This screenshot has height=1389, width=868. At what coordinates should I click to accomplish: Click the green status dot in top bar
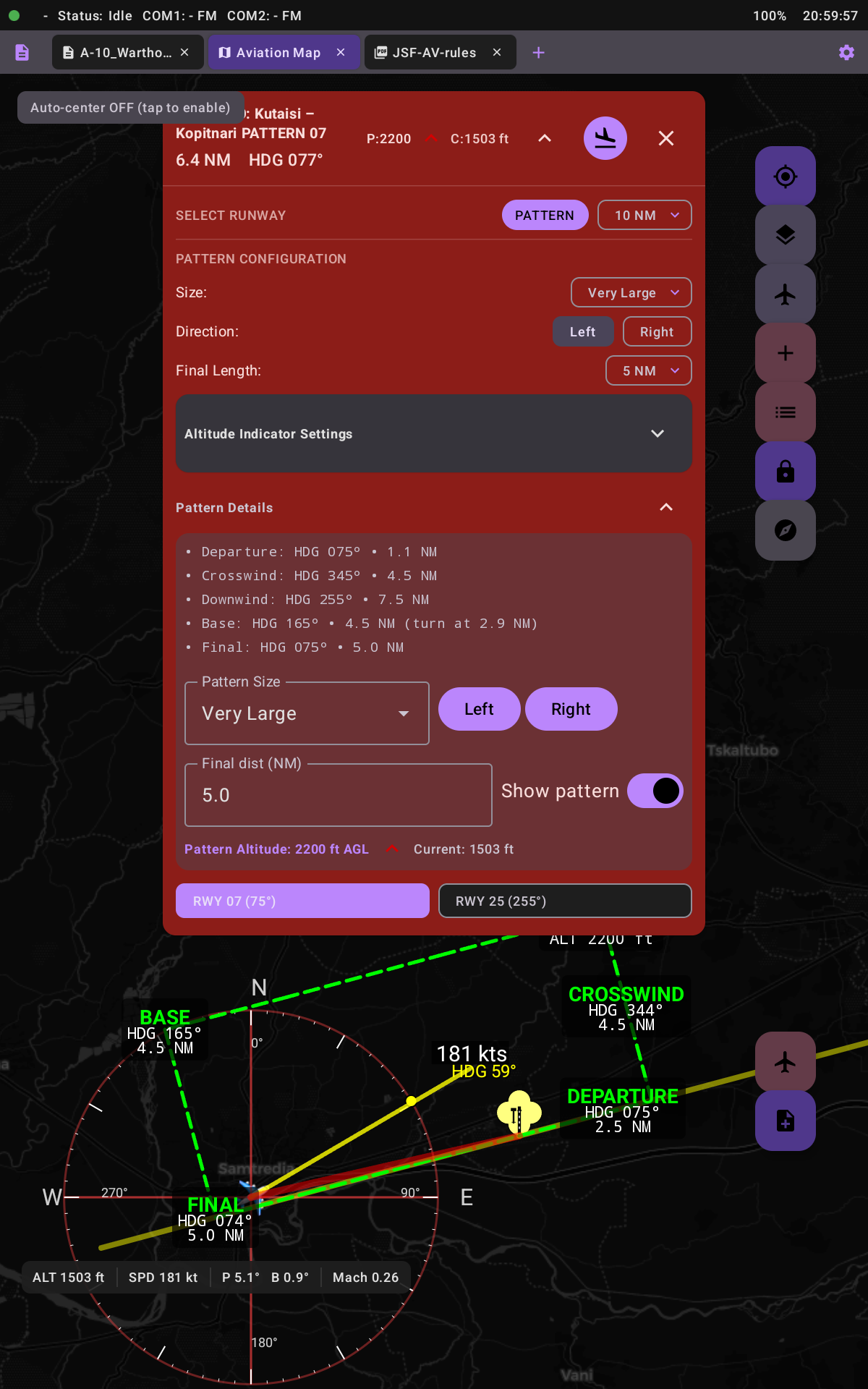pyautogui.click(x=14, y=15)
